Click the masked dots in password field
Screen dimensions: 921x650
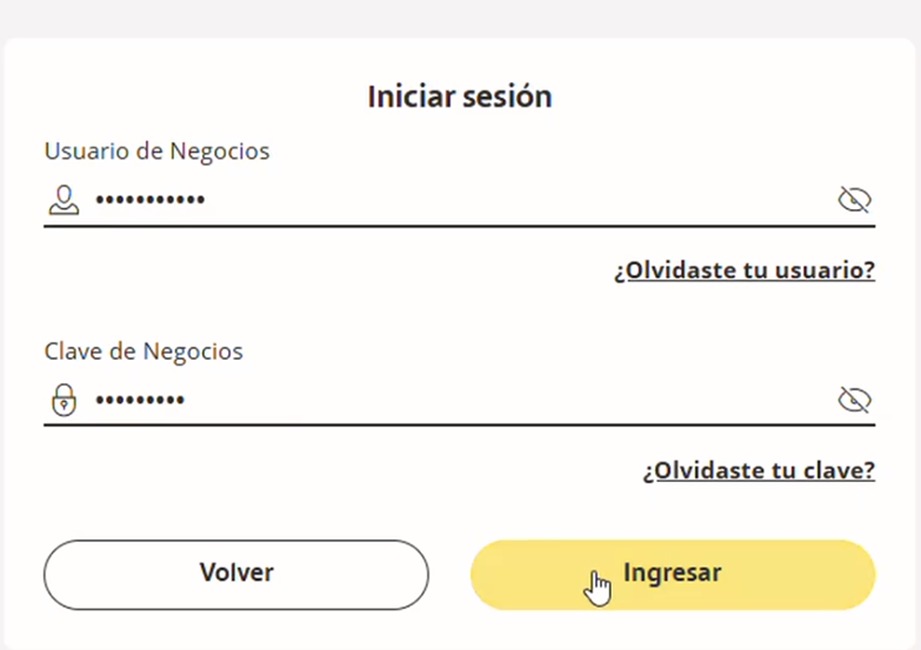click(140, 400)
